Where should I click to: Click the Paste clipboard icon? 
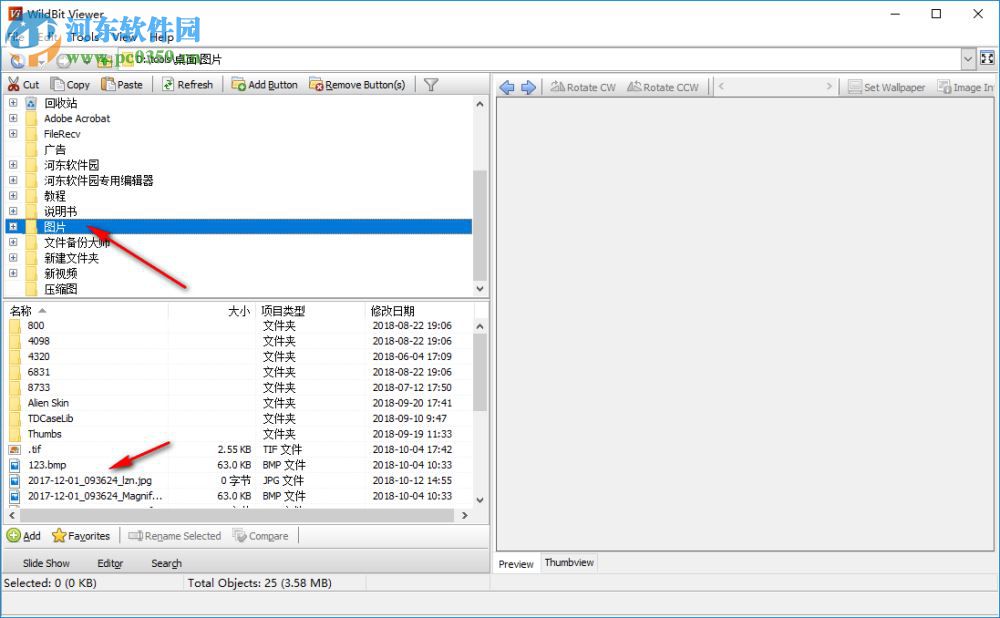point(109,85)
